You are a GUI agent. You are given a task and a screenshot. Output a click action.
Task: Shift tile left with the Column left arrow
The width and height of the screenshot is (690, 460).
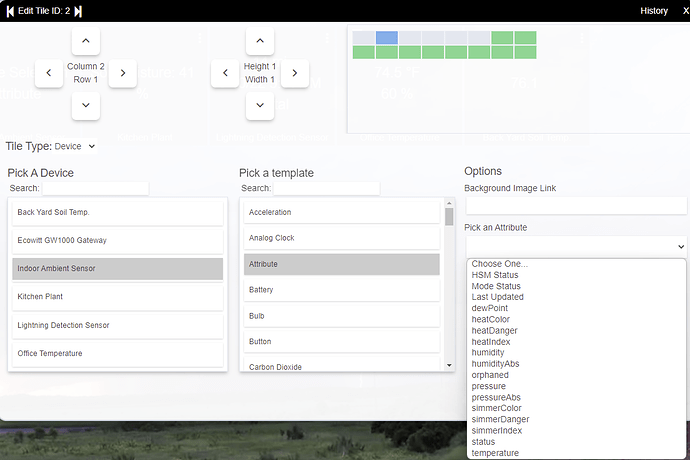(49, 73)
